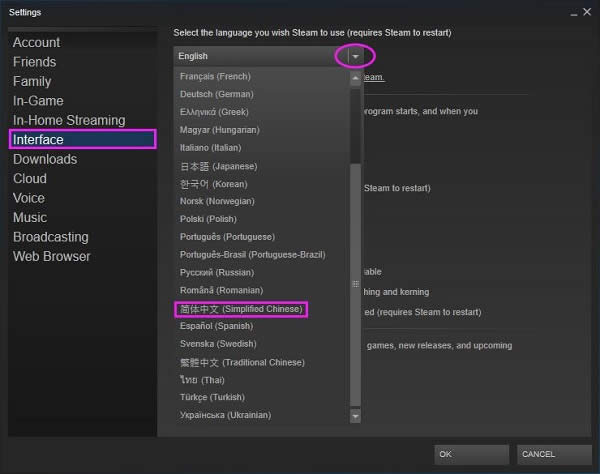Choose Français (French) language option
This screenshot has height=474, width=600.
(215, 77)
